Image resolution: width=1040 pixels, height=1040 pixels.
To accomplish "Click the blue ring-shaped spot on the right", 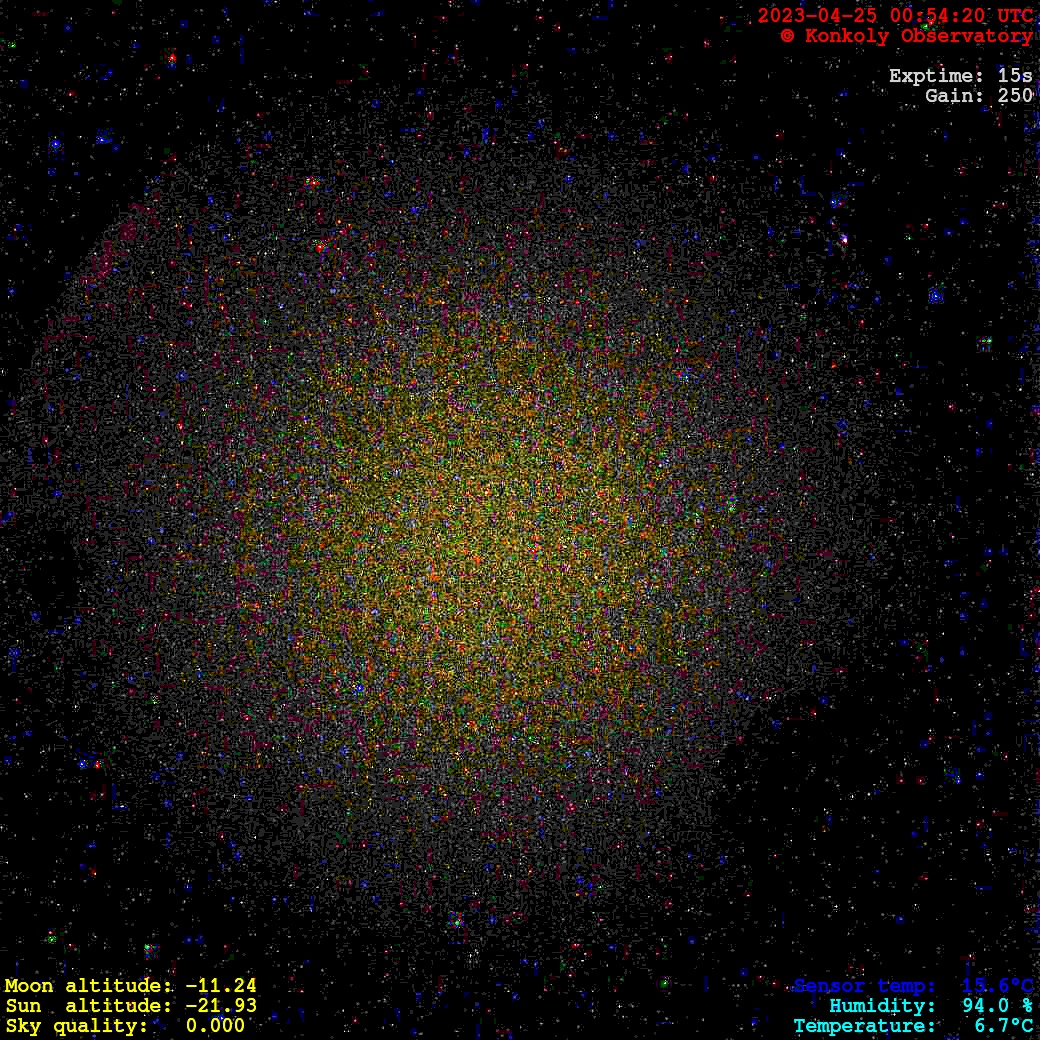I will click(x=936, y=296).
